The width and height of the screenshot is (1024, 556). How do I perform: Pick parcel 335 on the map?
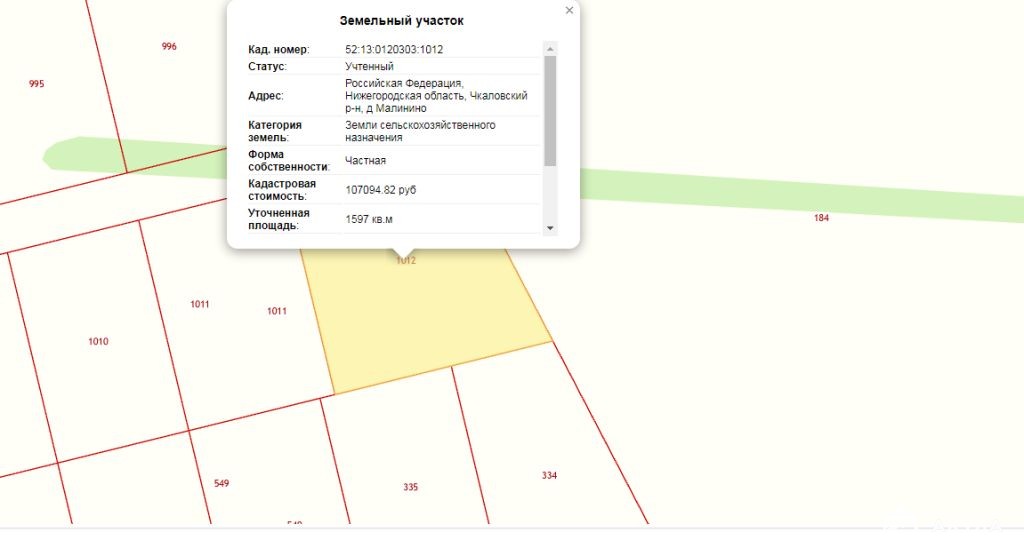pos(410,487)
